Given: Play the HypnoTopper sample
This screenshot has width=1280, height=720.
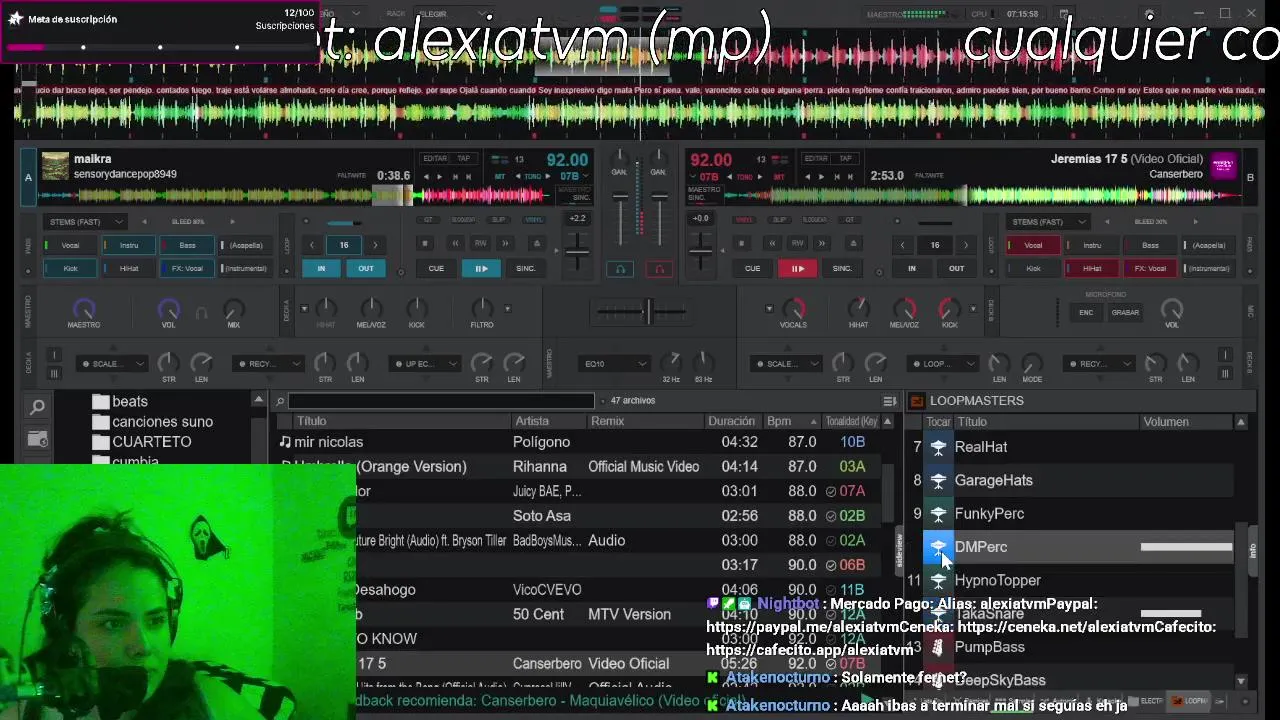Looking at the screenshot, I should tap(938, 580).
